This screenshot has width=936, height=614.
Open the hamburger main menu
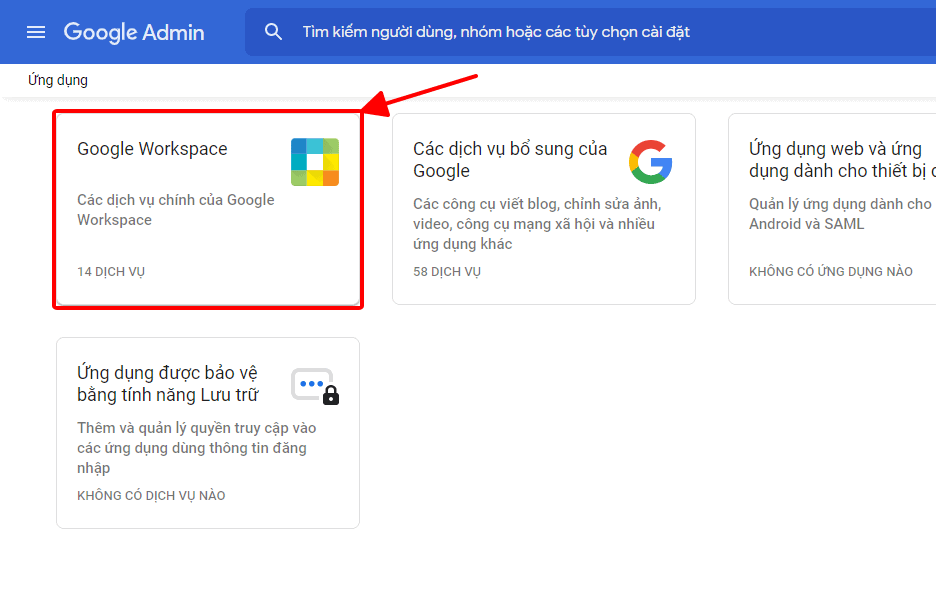coord(36,32)
